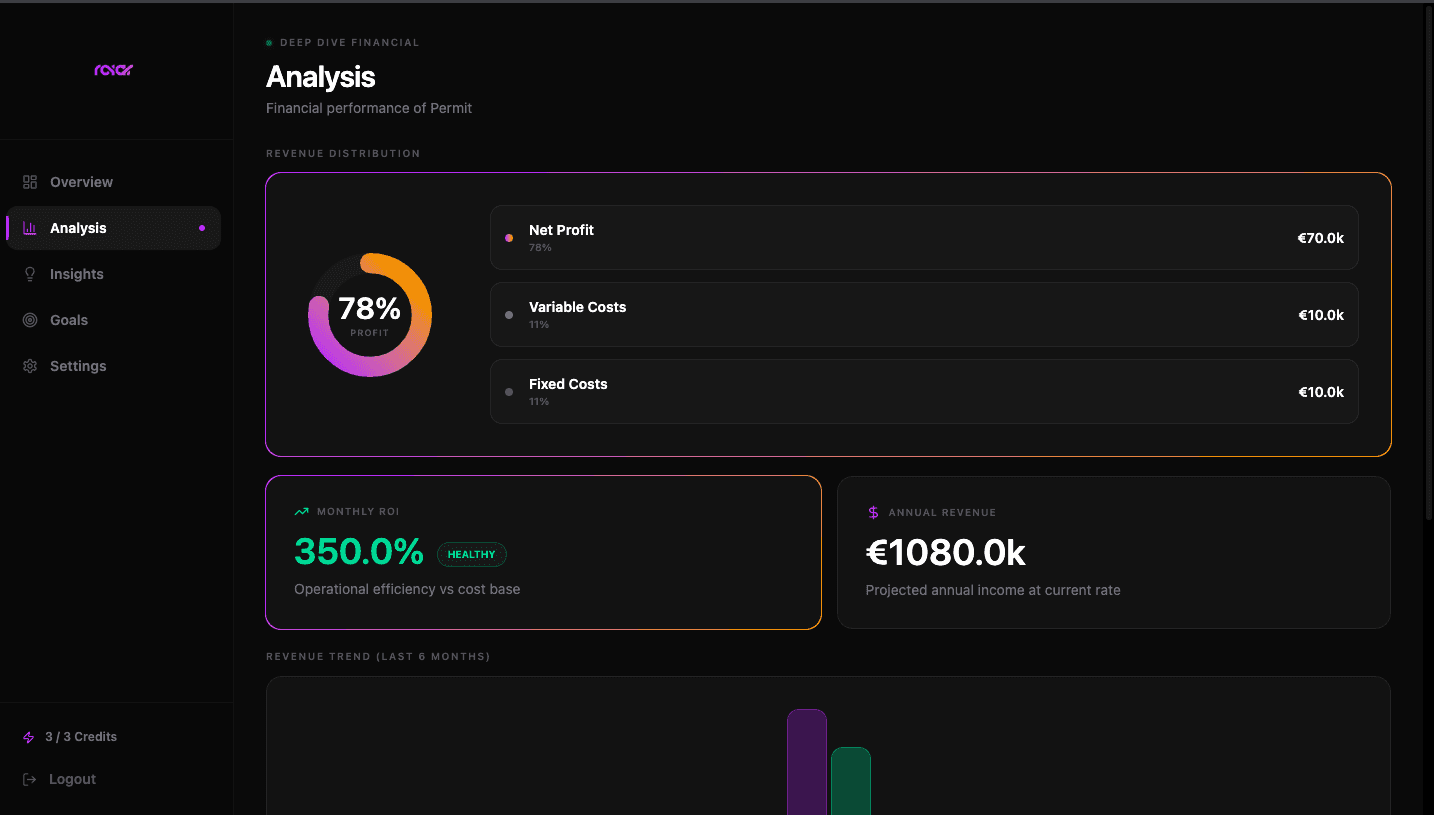This screenshot has width=1434, height=815.
Task: Open the Goals section
Action: click(x=113, y=320)
